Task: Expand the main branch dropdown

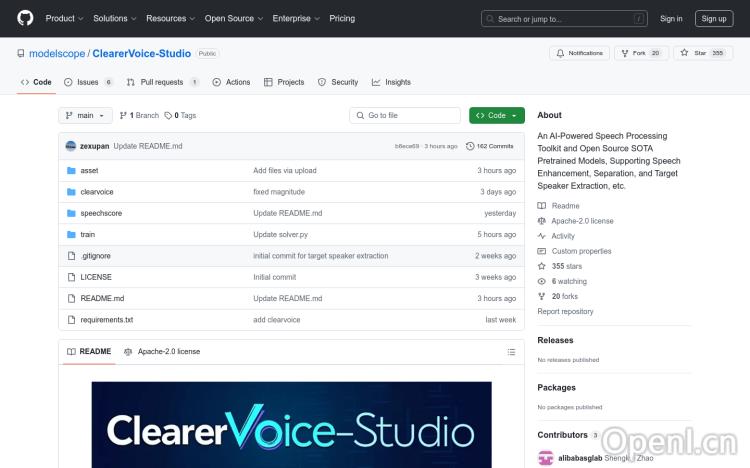Action: click(x=85, y=116)
